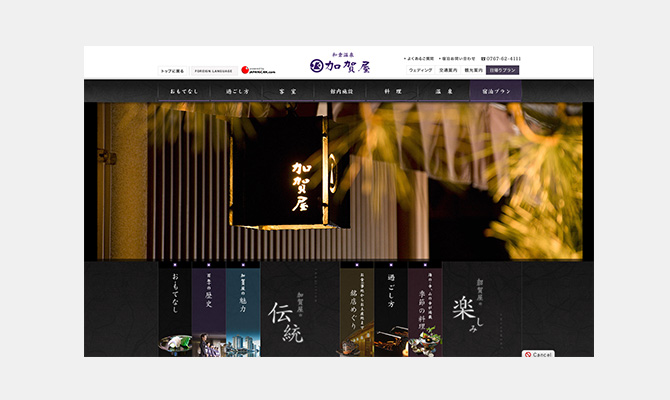Click the small purple square above 銘店めぐり banner

[357, 265]
